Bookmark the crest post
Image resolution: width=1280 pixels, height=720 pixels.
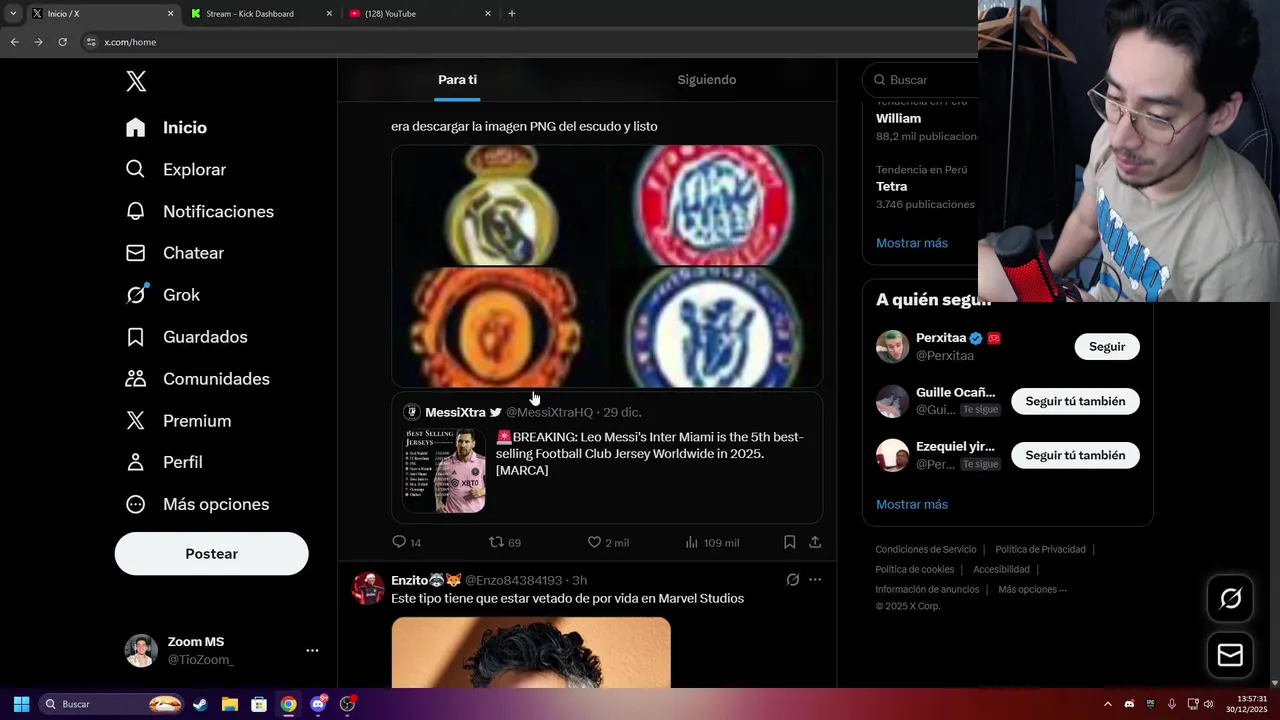789,542
